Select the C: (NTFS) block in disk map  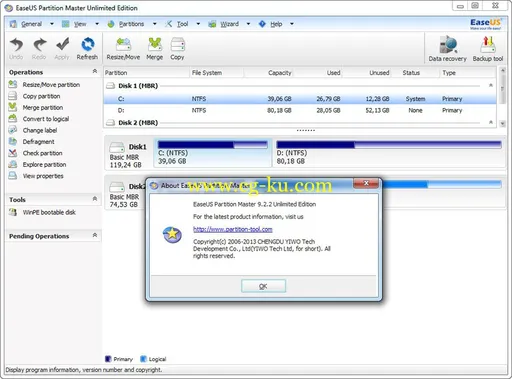[x=213, y=153]
